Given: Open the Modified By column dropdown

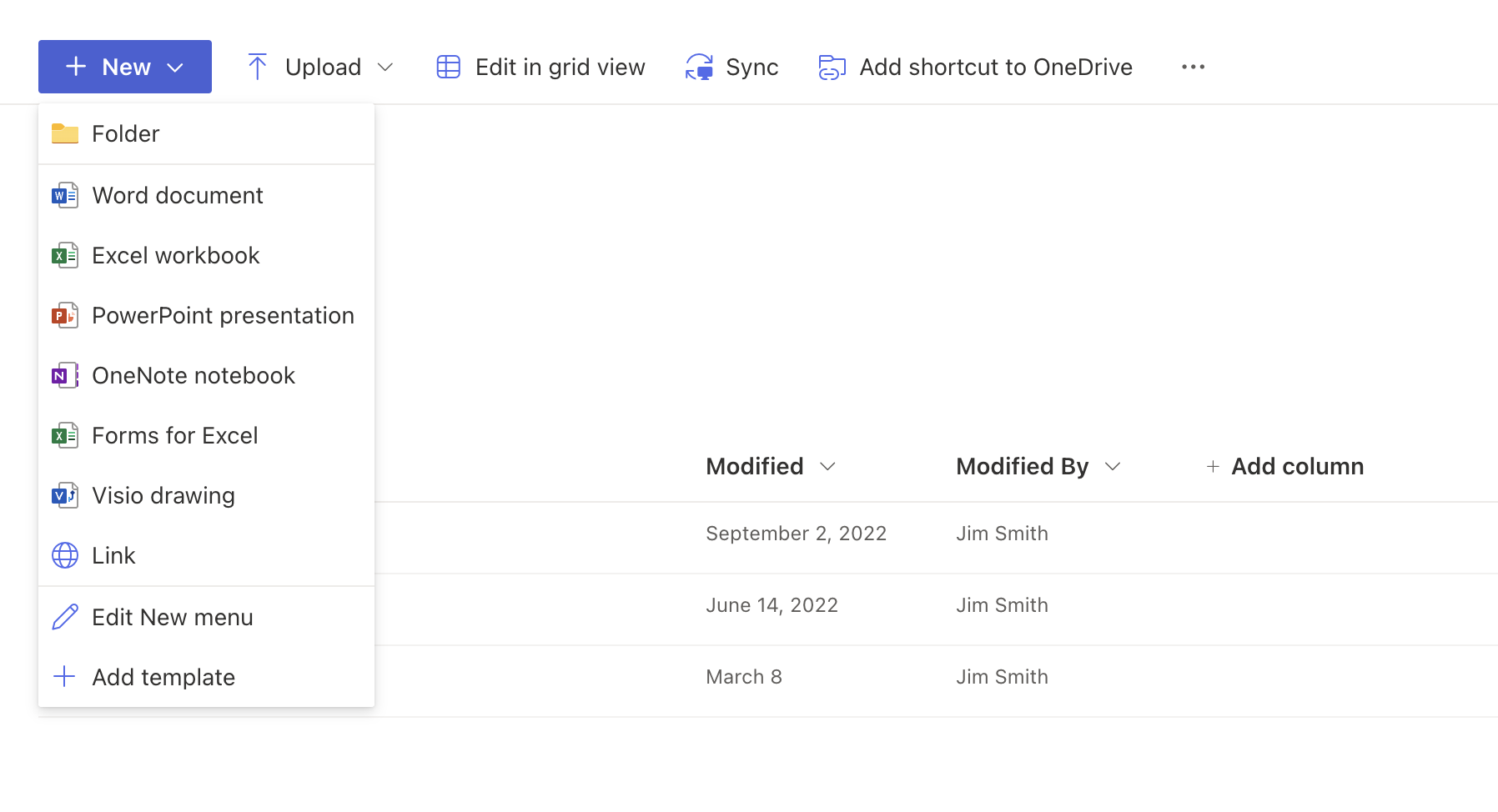Looking at the screenshot, I should pos(1112,466).
